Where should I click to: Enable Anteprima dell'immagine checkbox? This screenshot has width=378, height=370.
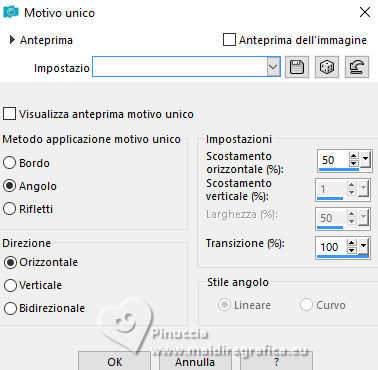point(229,40)
